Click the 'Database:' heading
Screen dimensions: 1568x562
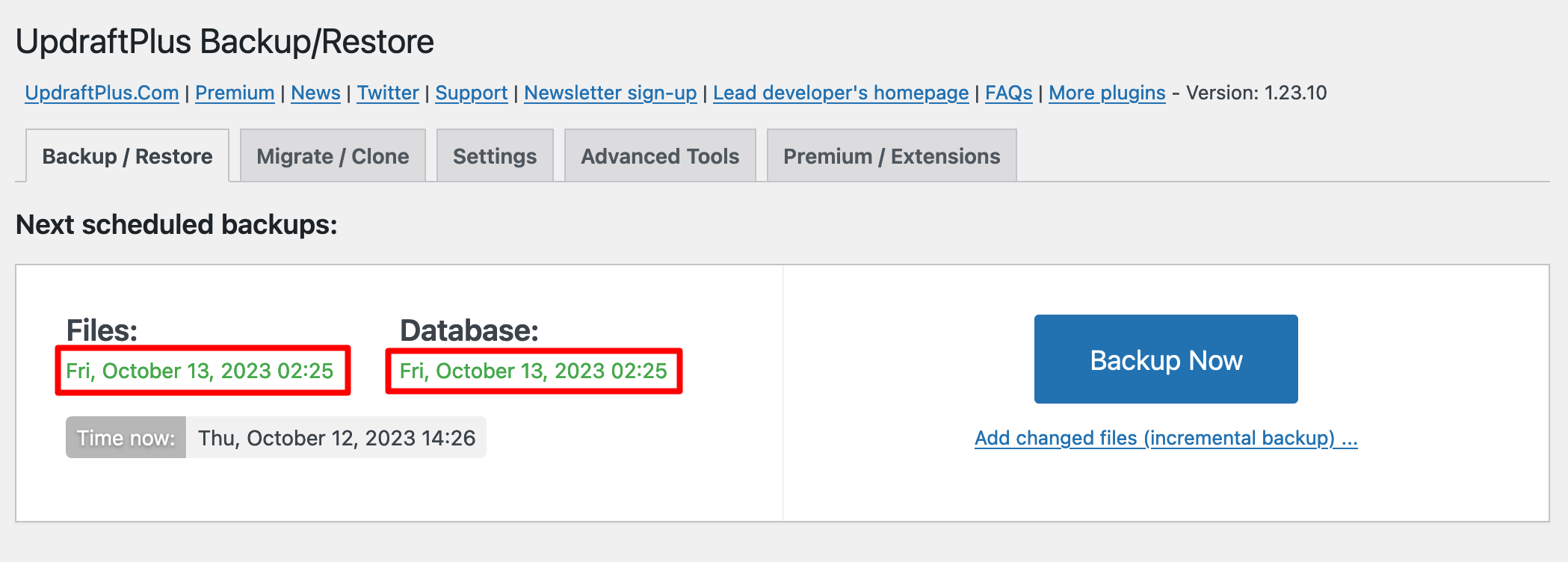click(469, 330)
